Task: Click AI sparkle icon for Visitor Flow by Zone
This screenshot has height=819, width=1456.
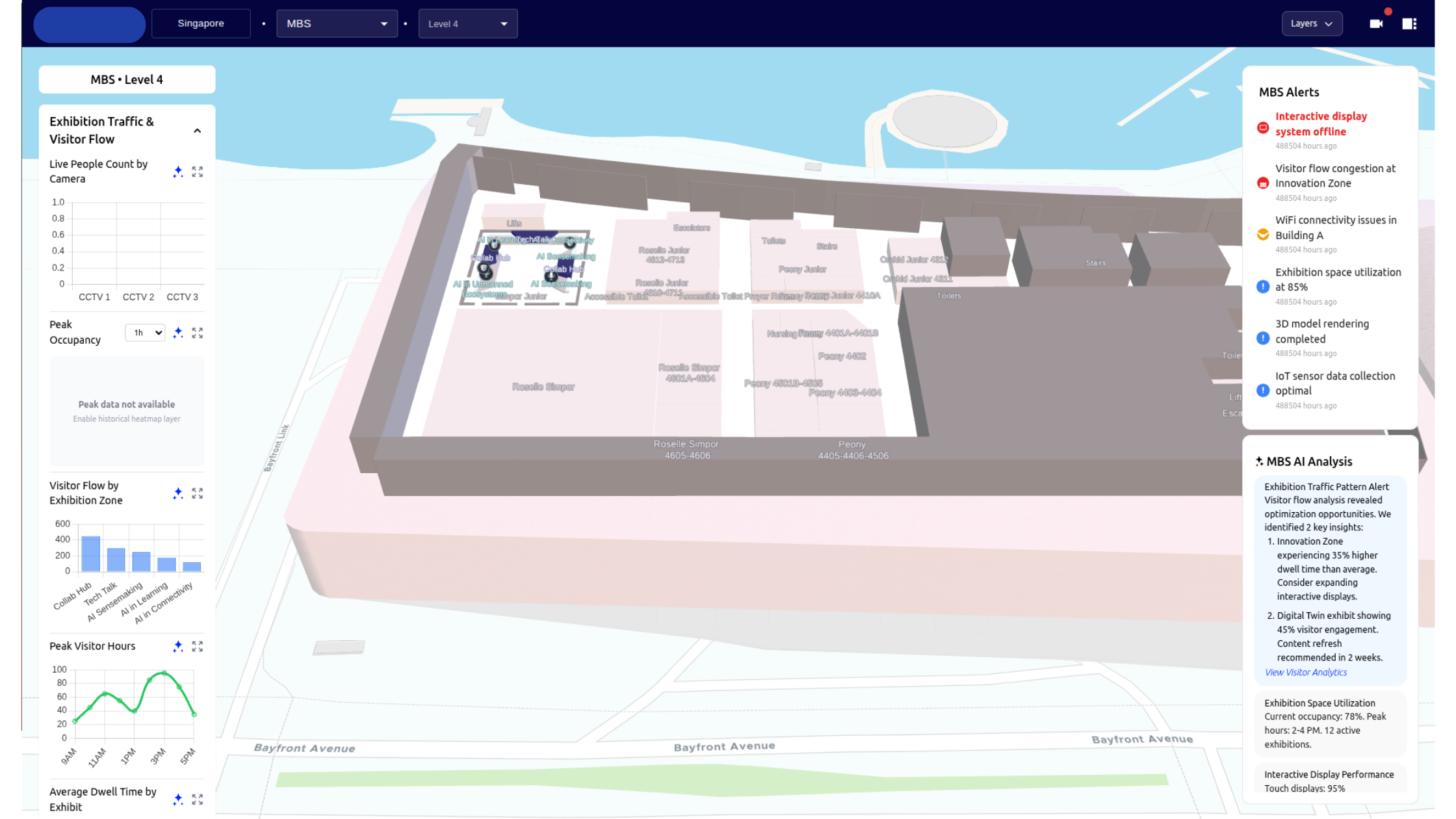Action: click(x=178, y=493)
